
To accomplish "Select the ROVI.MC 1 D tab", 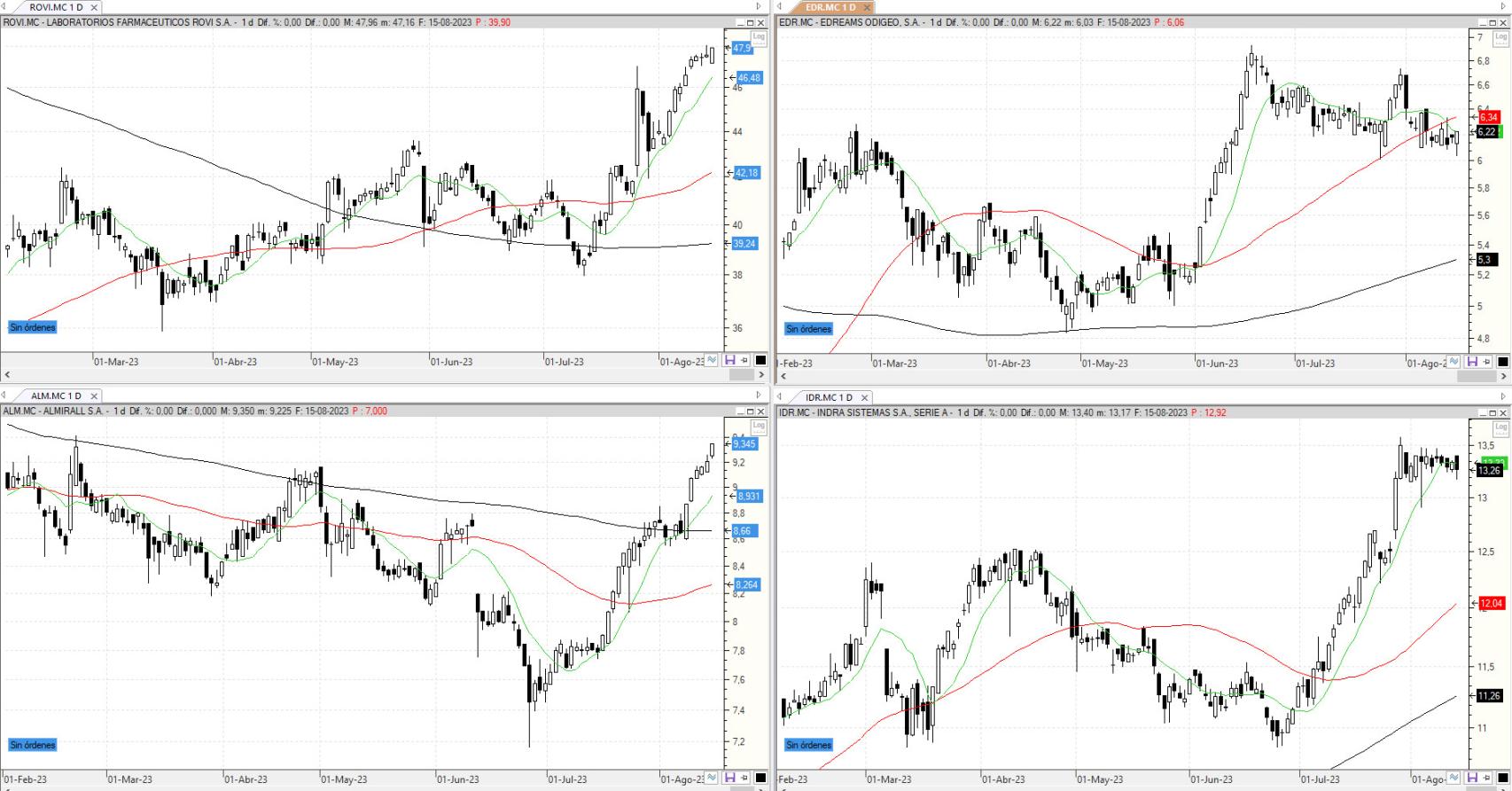I will coord(56,7).
